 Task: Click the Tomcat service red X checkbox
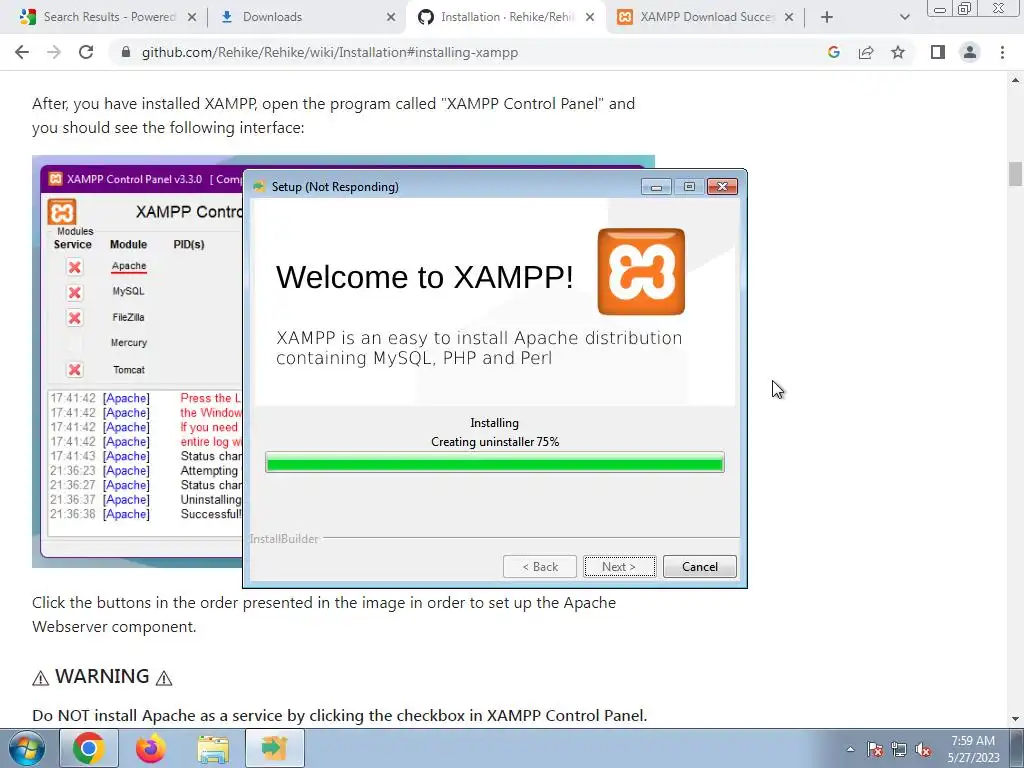[x=74, y=370]
